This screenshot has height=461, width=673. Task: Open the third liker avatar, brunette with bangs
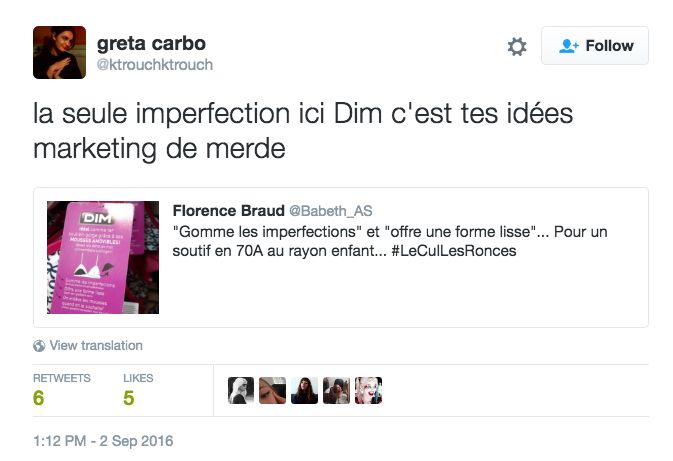coord(304,391)
